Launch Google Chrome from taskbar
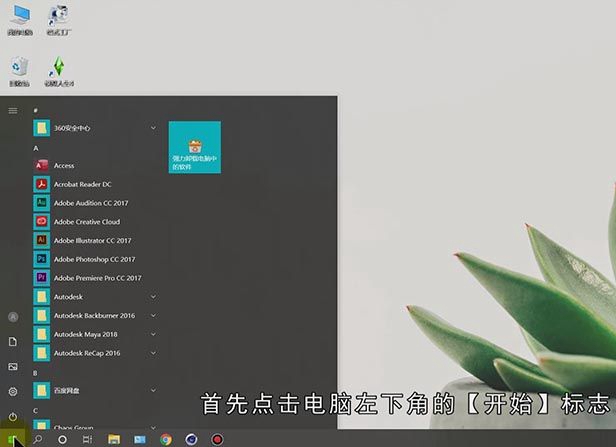 pyautogui.click(x=166, y=440)
